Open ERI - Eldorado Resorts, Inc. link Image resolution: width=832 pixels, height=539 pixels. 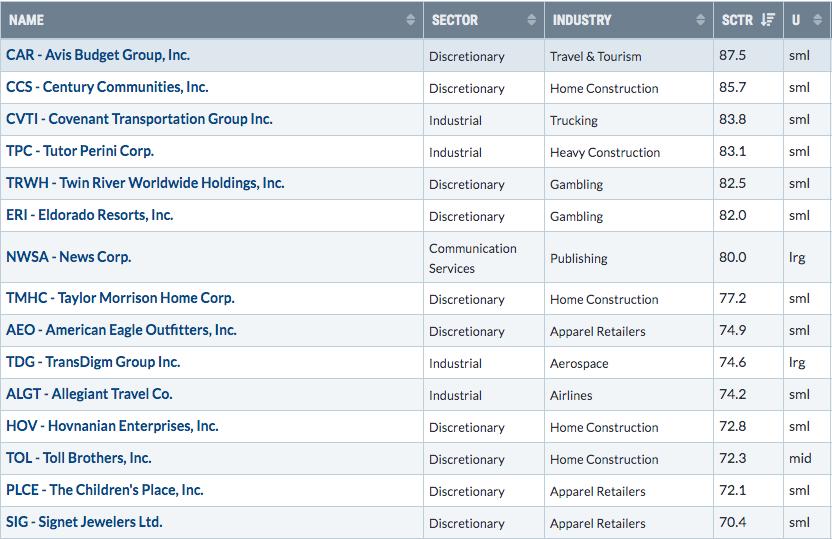[x=90, y=215]
